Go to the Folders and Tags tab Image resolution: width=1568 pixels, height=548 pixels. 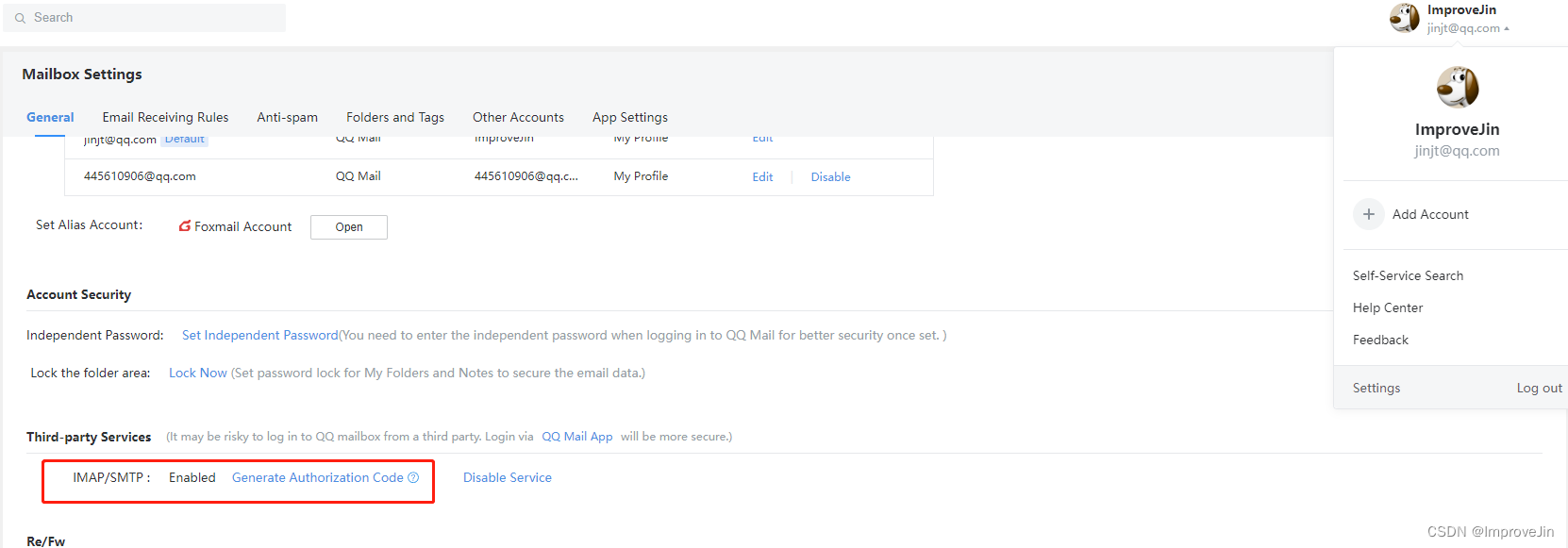pos(395,117)
